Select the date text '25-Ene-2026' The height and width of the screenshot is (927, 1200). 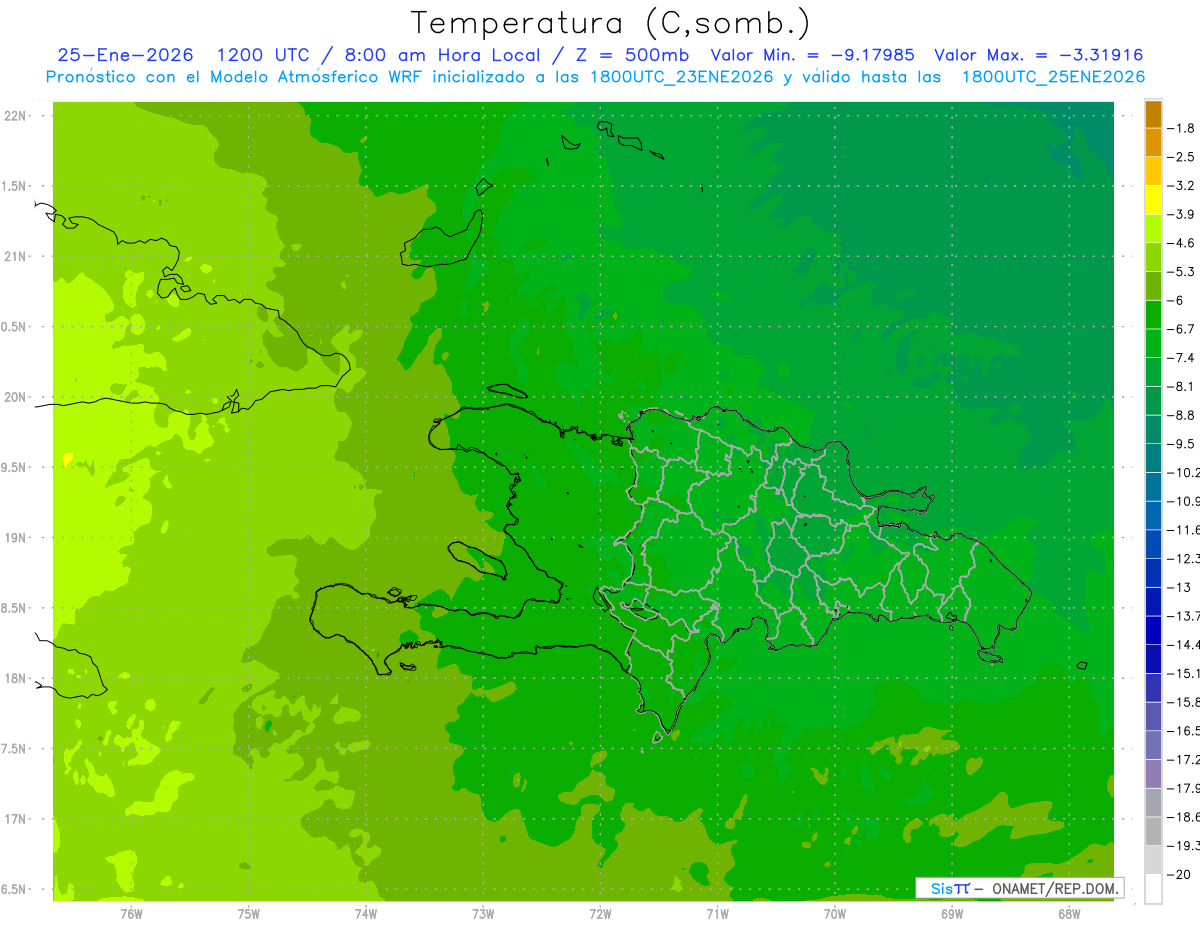pos(126,55)
